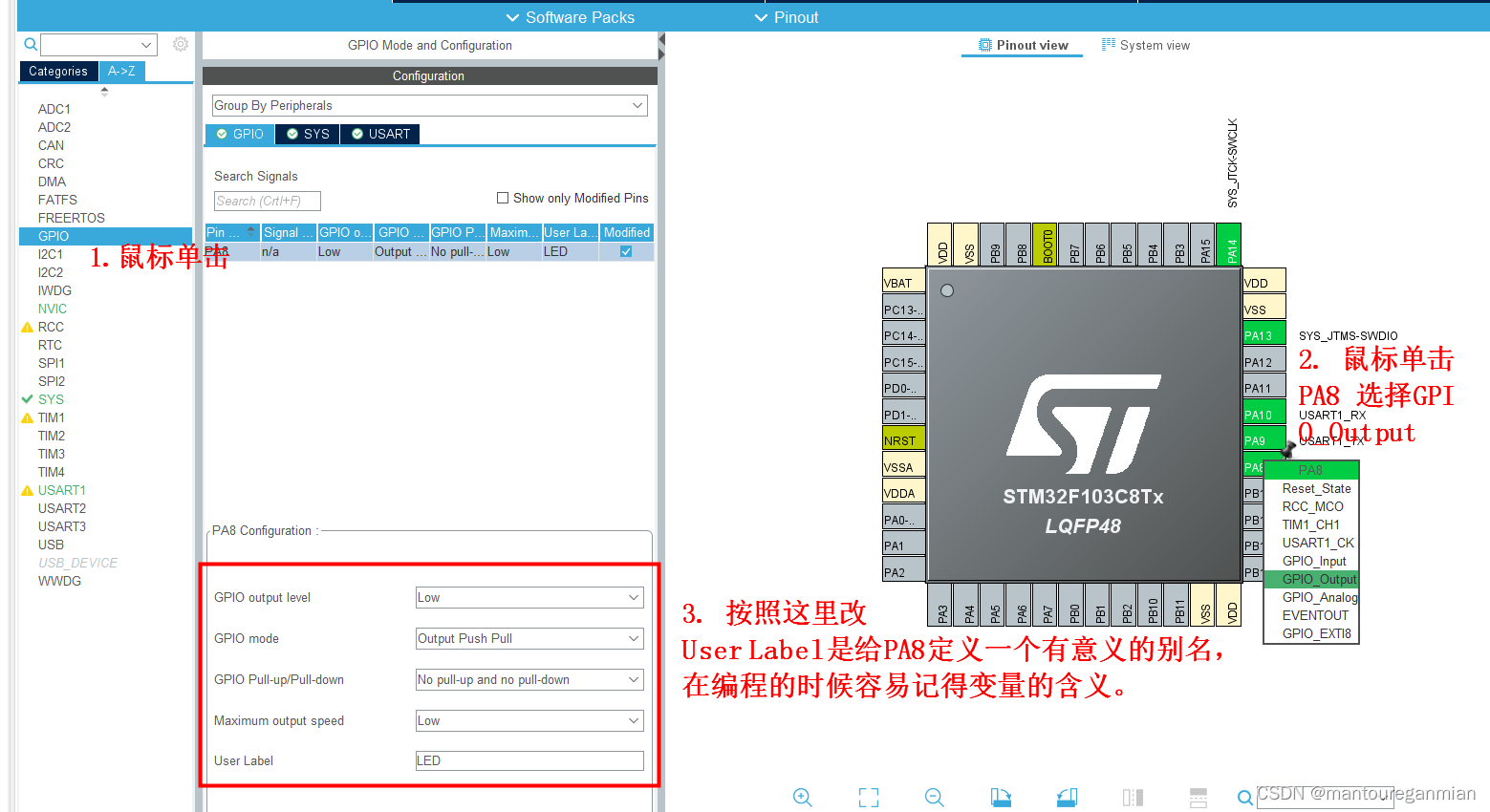The height and width of the screenshot is (812, 1490).
Task: Click the category search magnifier icon
Action: click(x=31, y=44)
